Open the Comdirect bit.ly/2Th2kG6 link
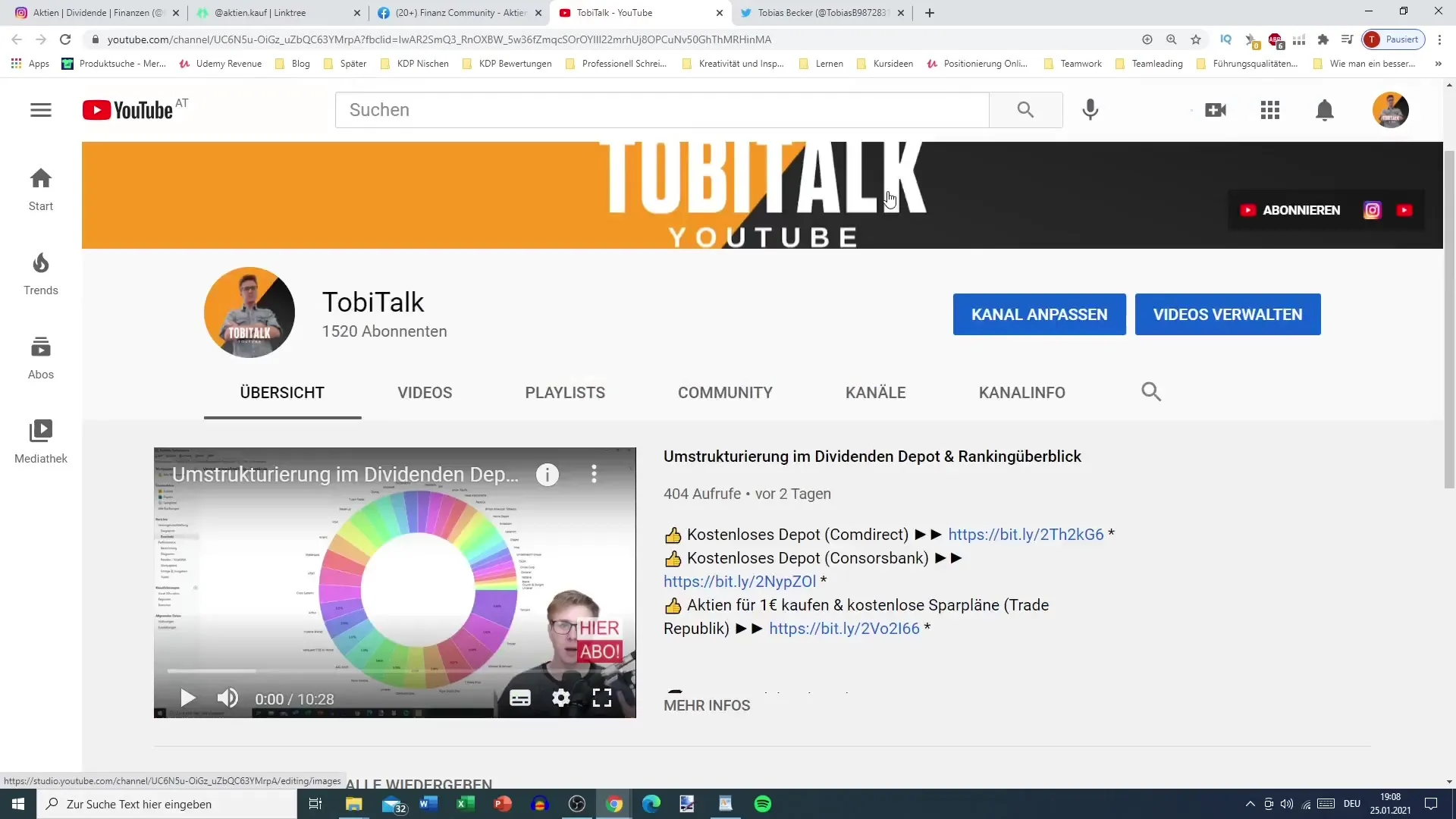Screen dimensions: 1456x819 coord(1026,535)
